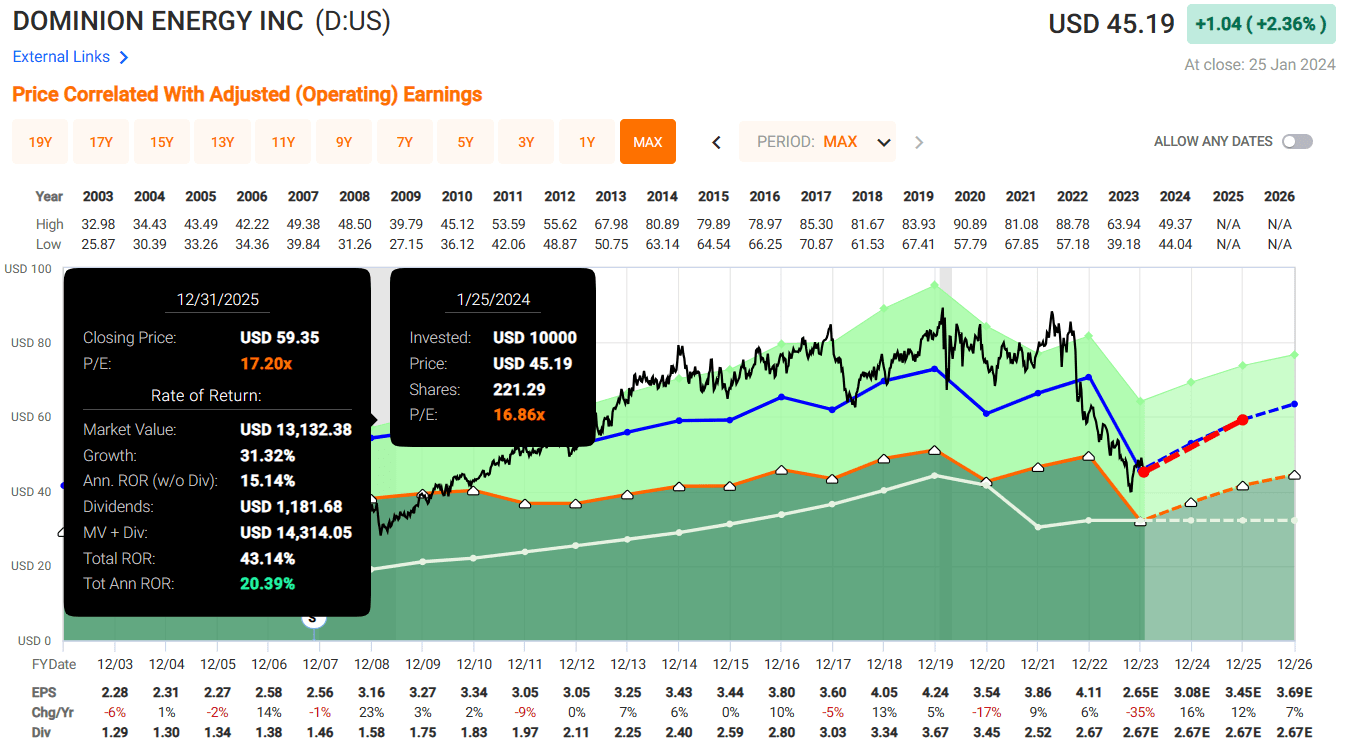Image resolution: width=1356 pixels, height=748 pixels.
Task: Click the left chevron beside the Period selector
Action: click(716, 141)
